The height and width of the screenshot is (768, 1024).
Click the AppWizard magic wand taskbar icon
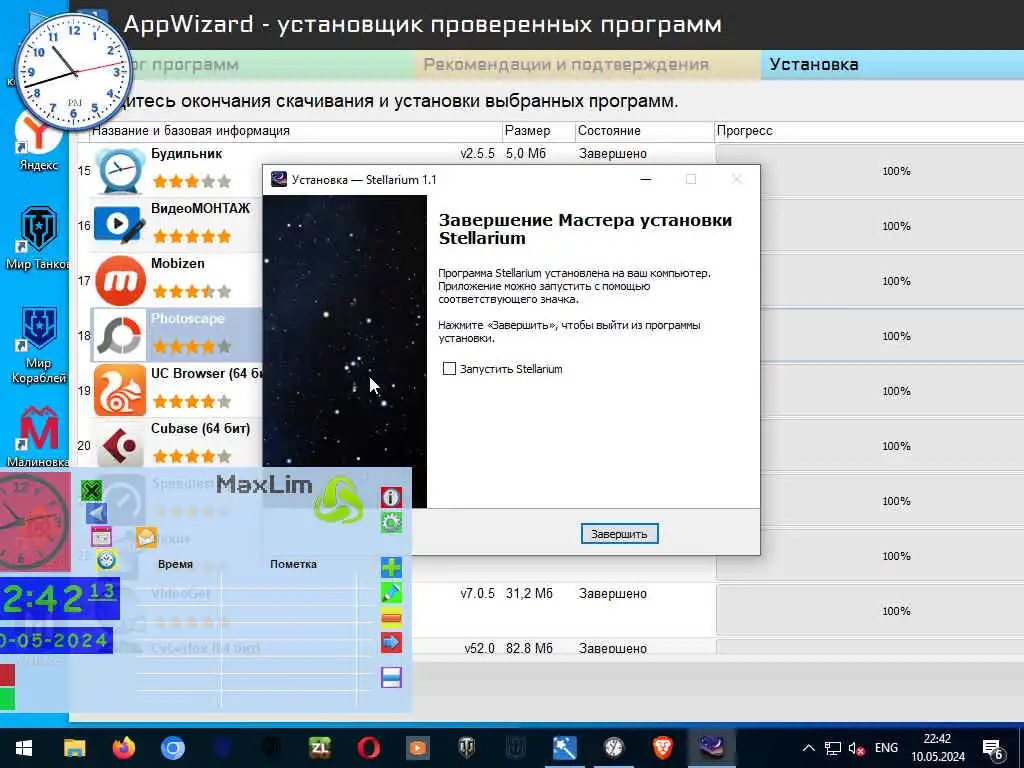(565, 748)
